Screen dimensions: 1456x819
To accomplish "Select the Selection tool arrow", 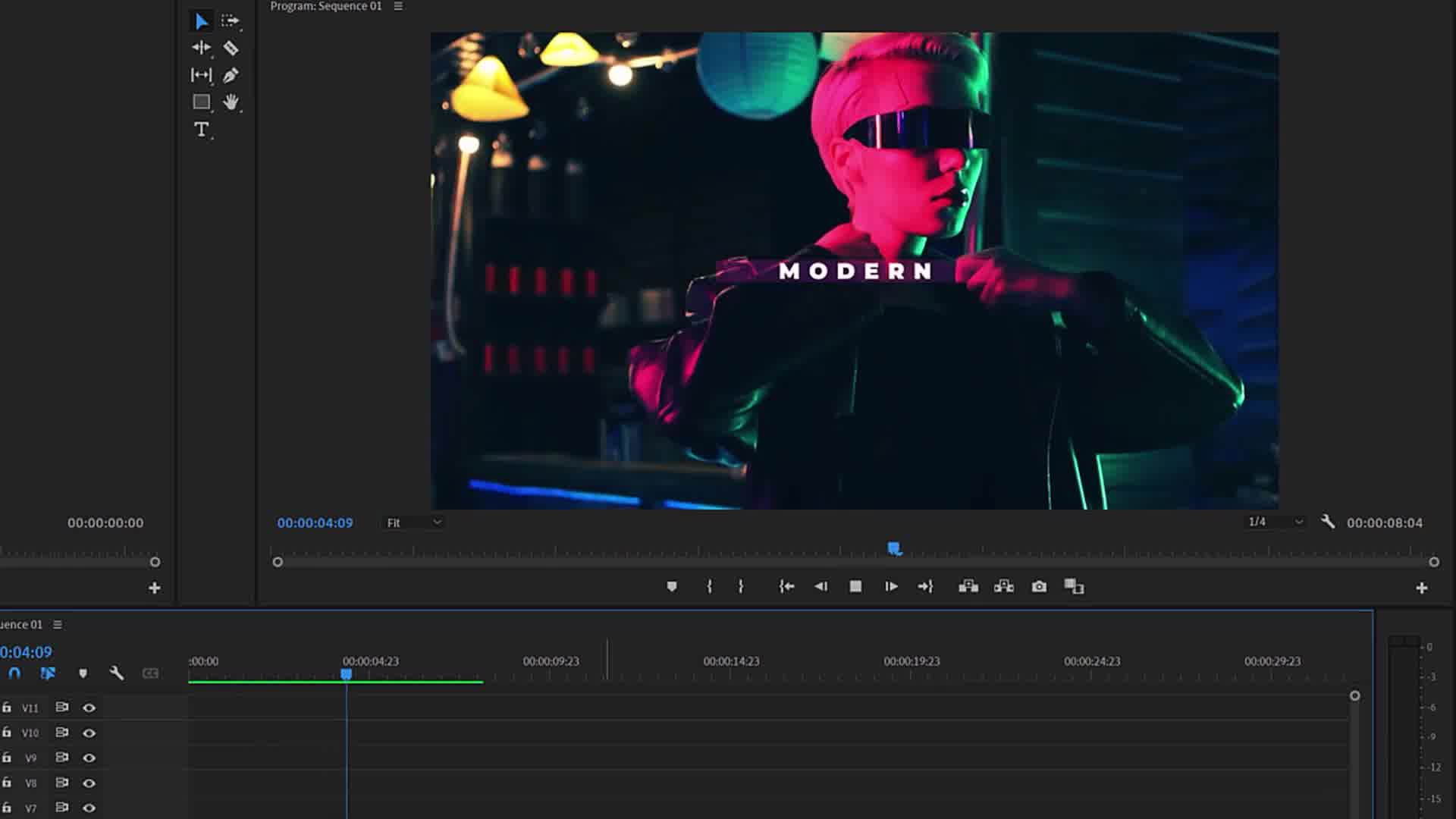I will tap(201, 21).
